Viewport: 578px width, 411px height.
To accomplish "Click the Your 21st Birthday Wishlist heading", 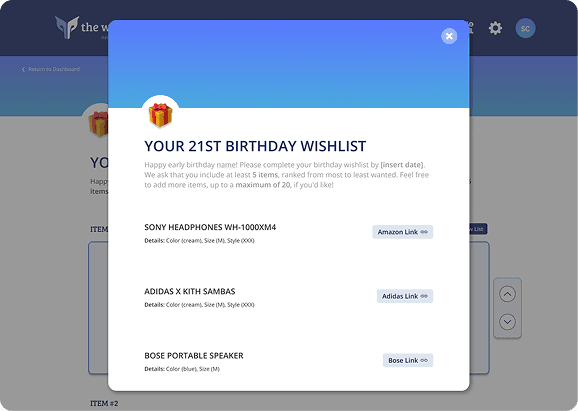I will point(255,146).
